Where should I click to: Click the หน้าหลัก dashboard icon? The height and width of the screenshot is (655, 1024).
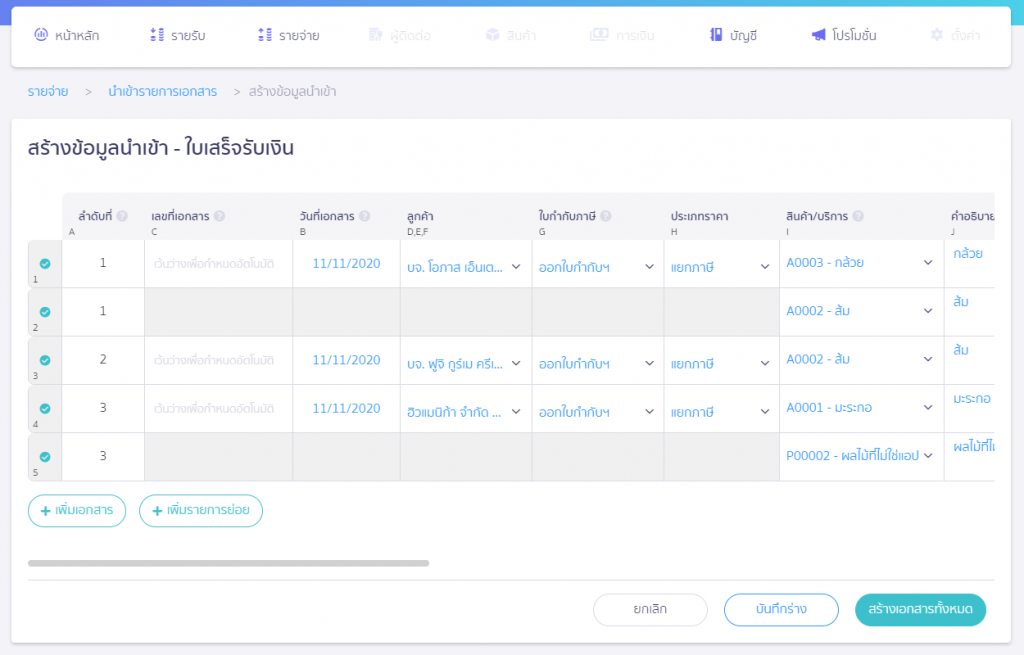(41, 35)
